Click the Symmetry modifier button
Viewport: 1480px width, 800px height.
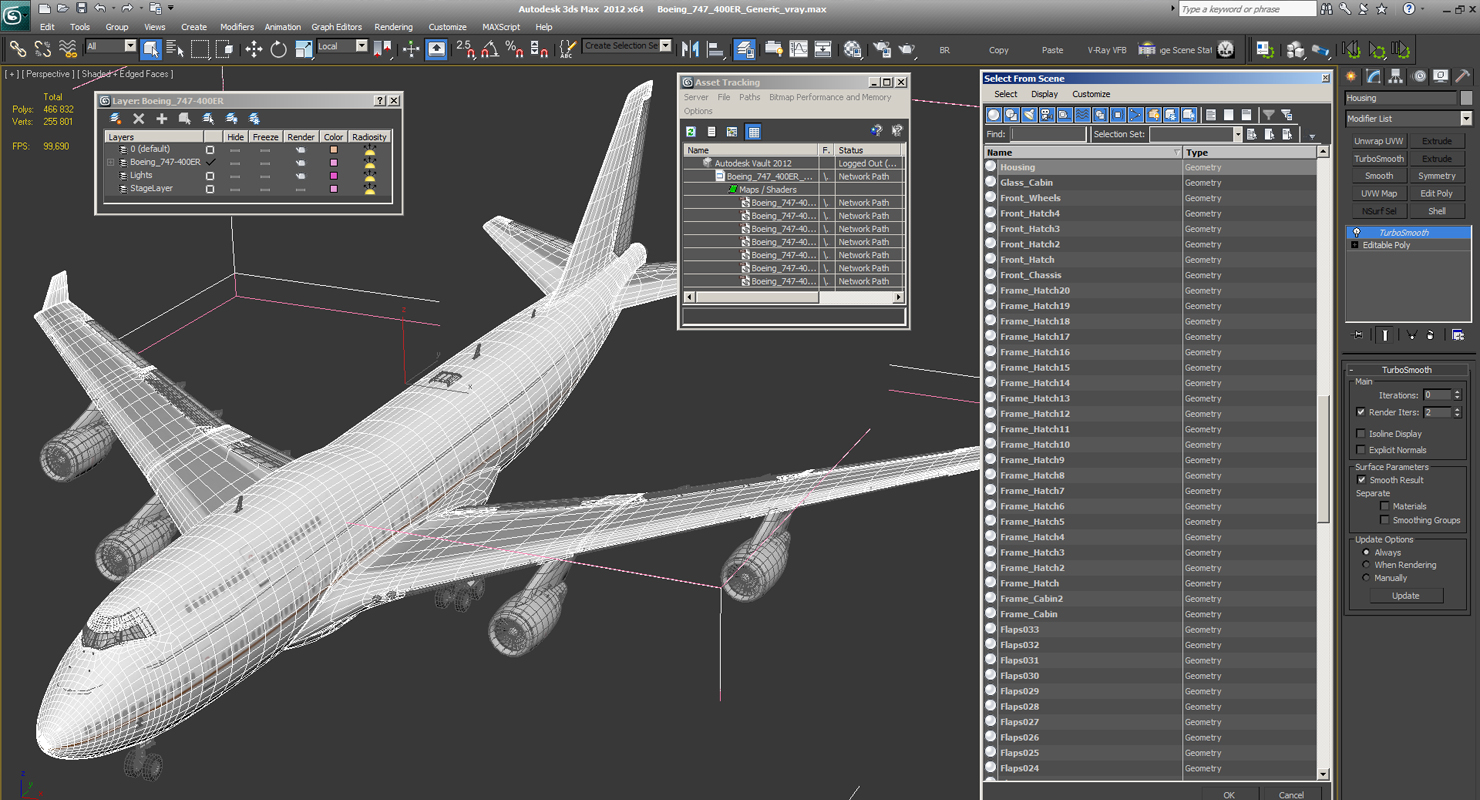pos(1437,176)
